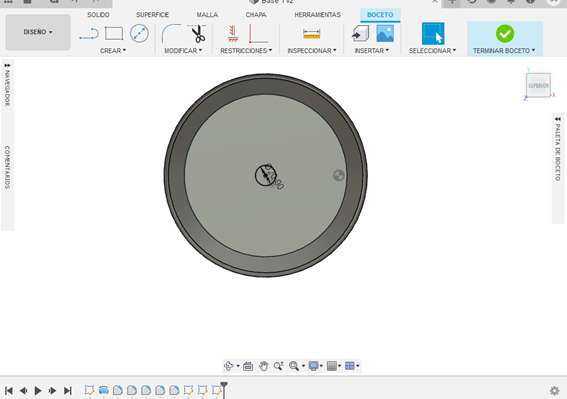Expand the PALETA DE BOCETO panel
This screenshot has width=567, height=399.
558,149
